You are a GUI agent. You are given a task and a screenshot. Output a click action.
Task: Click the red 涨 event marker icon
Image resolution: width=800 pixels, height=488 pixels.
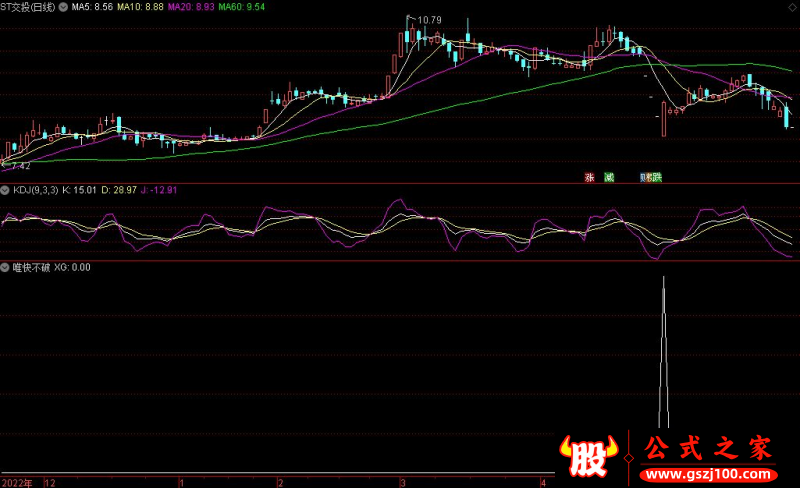tap(590, 178)
